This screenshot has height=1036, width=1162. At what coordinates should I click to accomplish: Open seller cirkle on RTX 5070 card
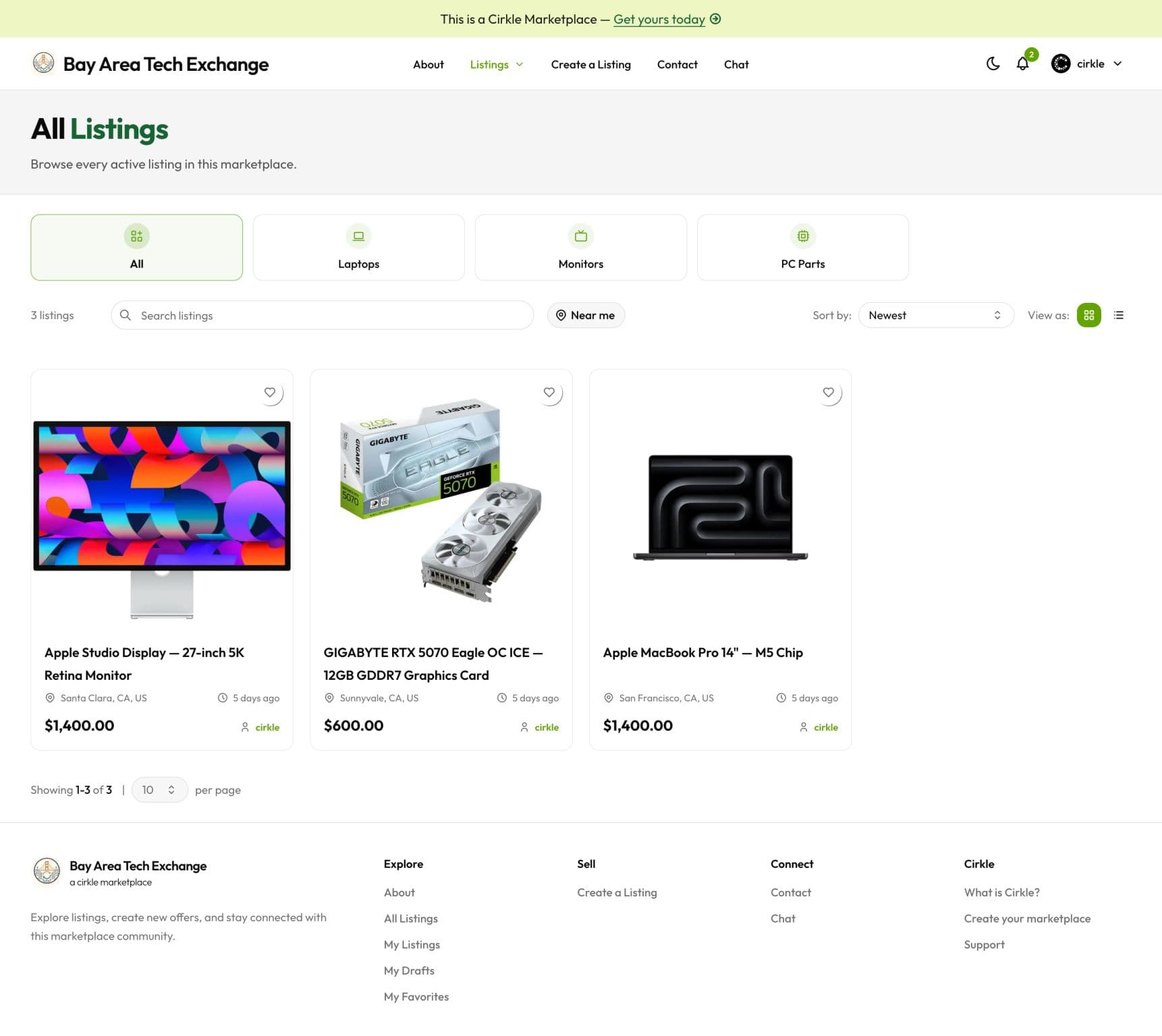coord(547,727)
